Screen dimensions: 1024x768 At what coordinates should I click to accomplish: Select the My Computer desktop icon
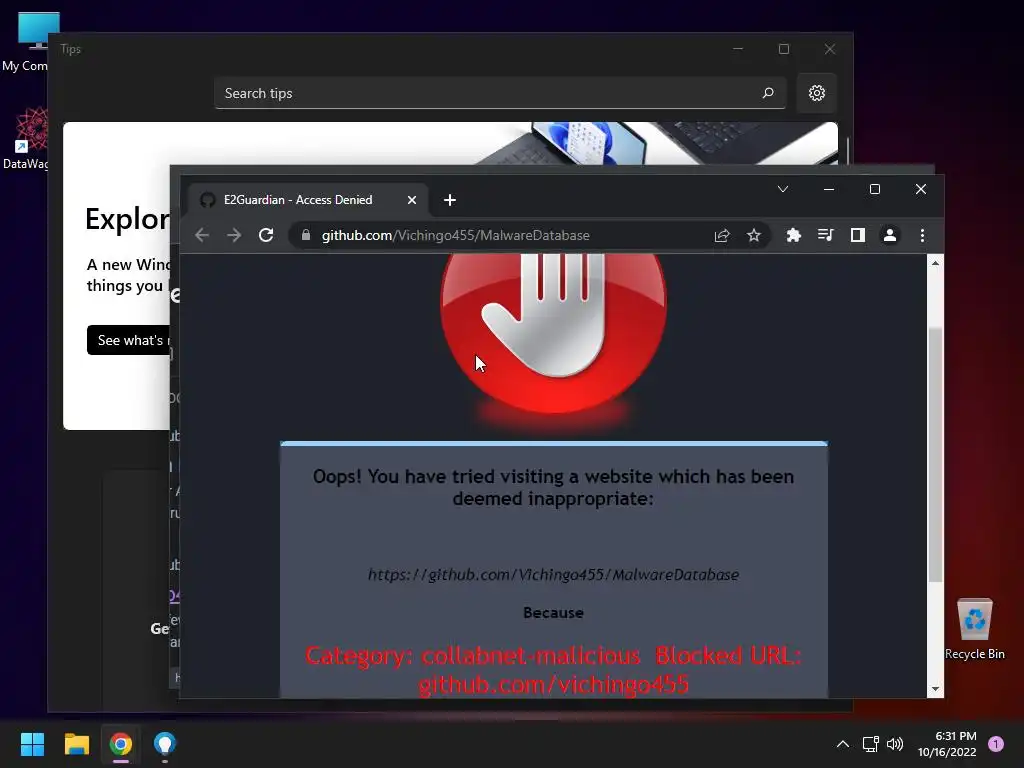coord(26,42)
